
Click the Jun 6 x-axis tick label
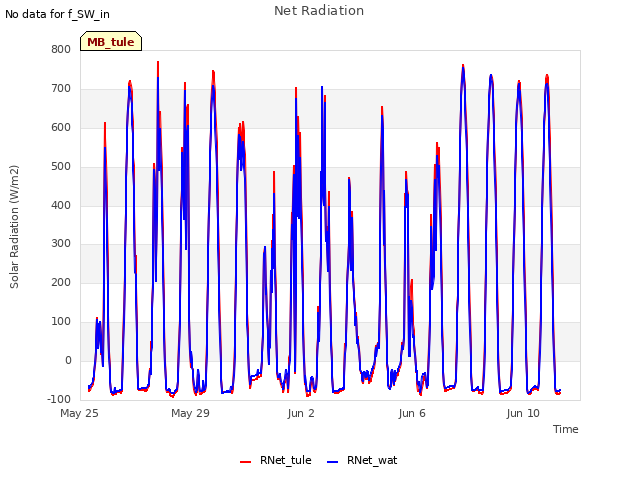pyautogui.click(x=412, y=413)
